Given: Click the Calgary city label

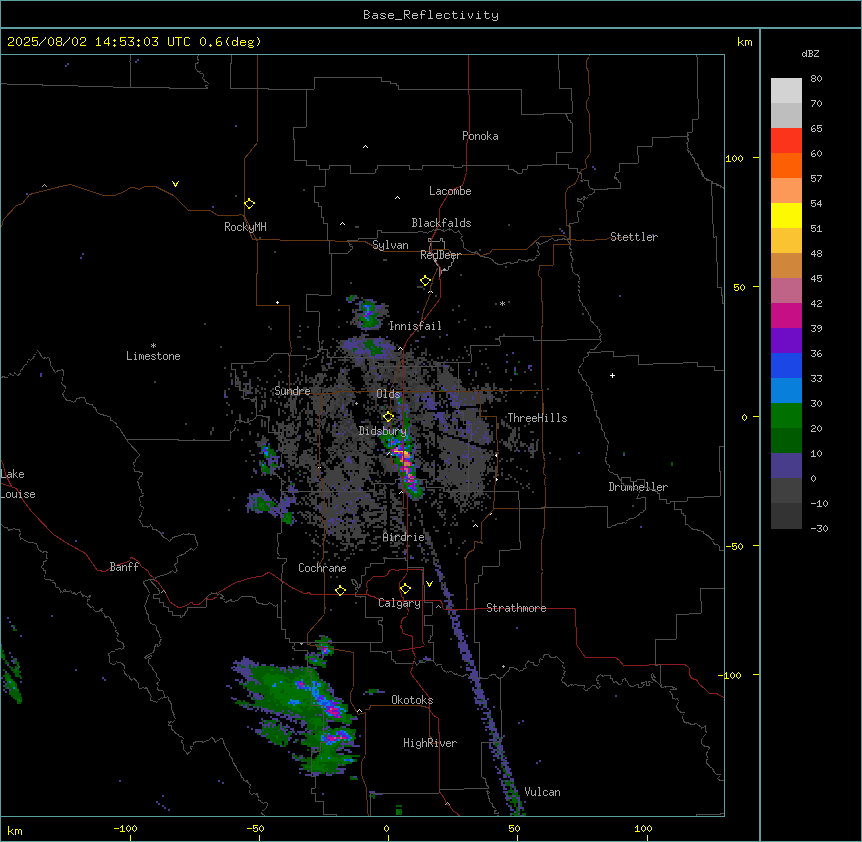Looking at the screenshot, I should (x=399, y=603).
